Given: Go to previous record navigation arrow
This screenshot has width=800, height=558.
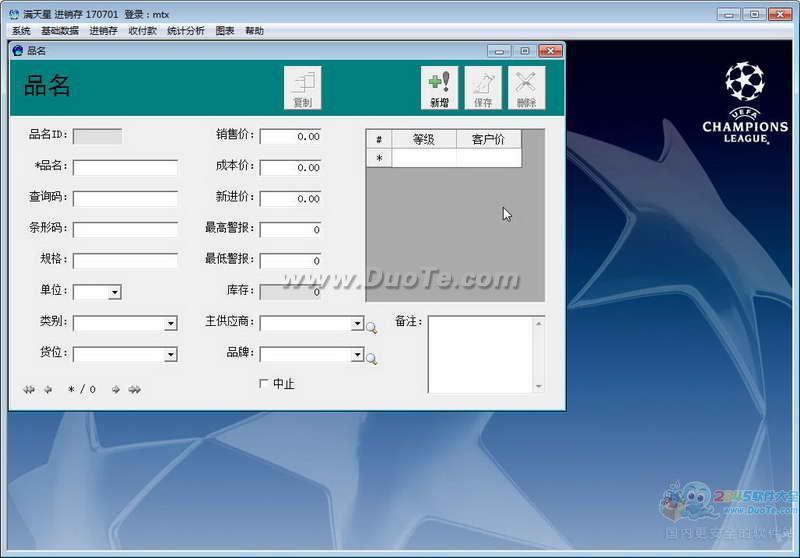Looking at the screenshot, I should [48, 390].
